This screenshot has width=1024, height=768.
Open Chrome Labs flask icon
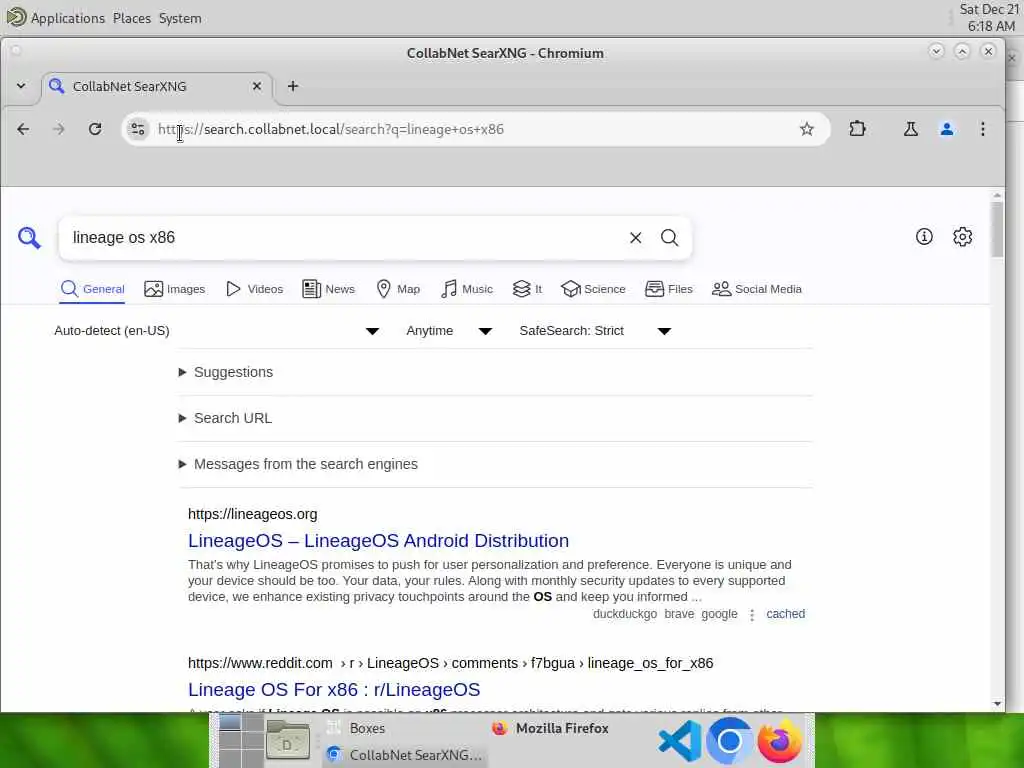pyautogui.click(x=910, y=129)
